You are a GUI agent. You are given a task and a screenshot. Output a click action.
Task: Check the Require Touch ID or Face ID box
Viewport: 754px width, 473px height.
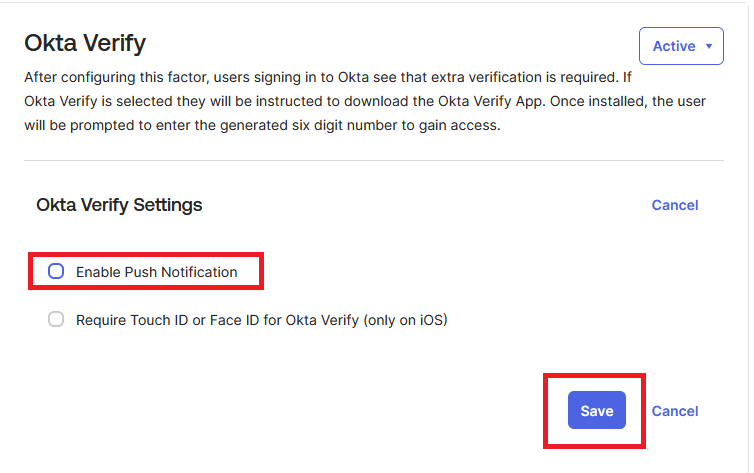tap(56, 320)
